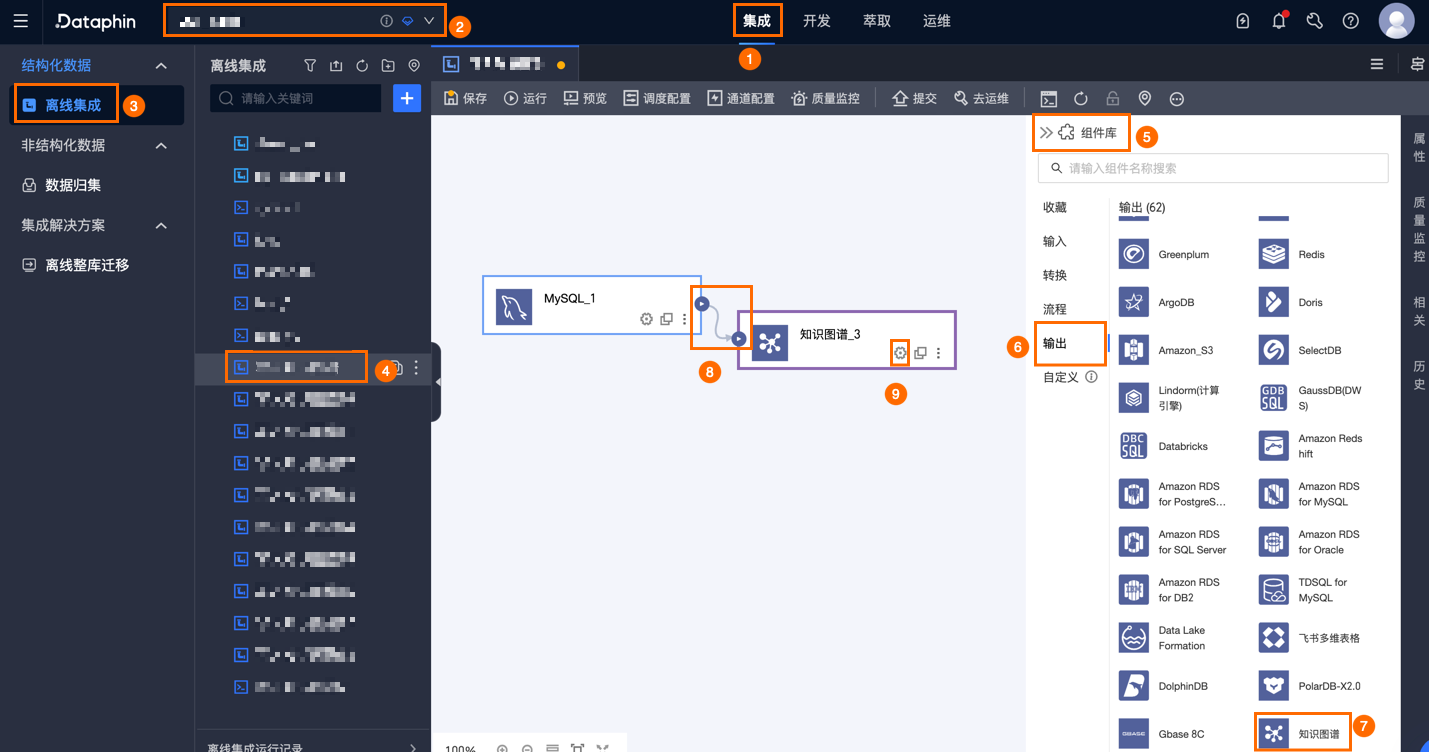
Task: Click the copy icon on MySQL_1 node
Action: tap(666, 319)
